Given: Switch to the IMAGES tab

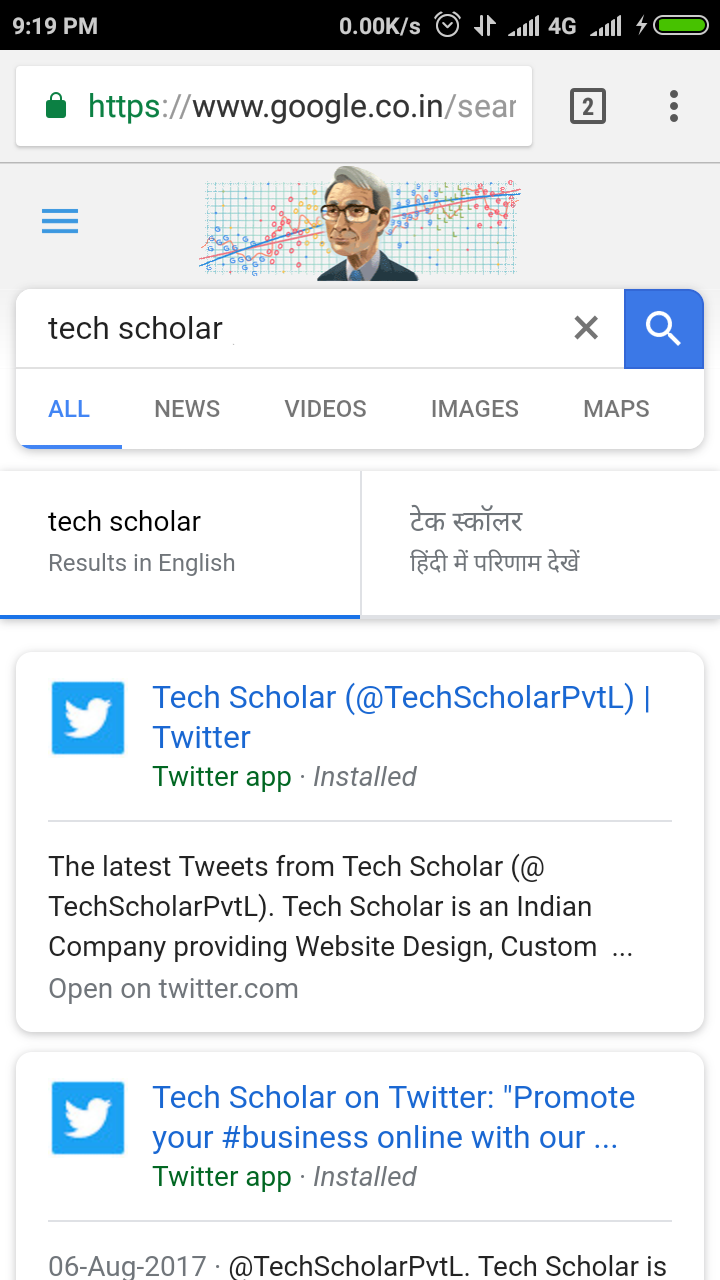Looking at the screenshot, I should (x=475, y=409).
